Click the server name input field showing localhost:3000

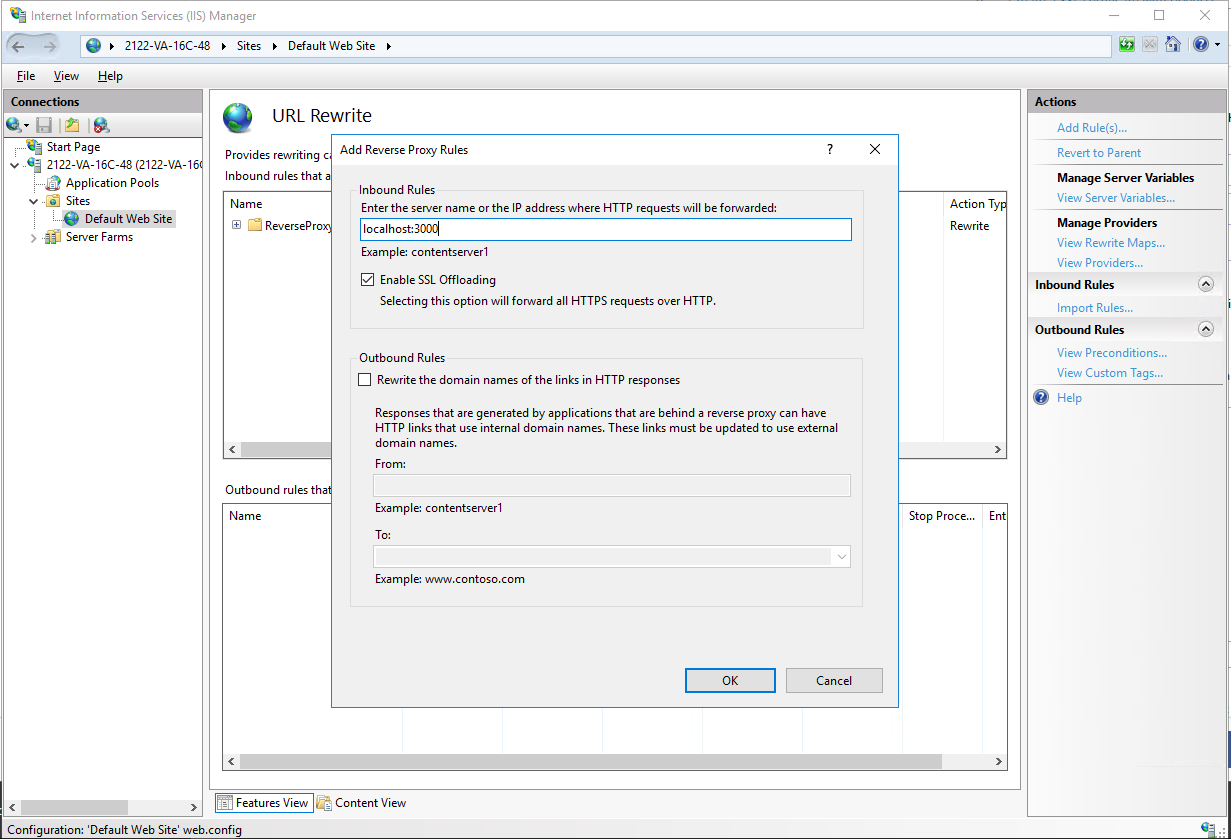click(605, 229)
